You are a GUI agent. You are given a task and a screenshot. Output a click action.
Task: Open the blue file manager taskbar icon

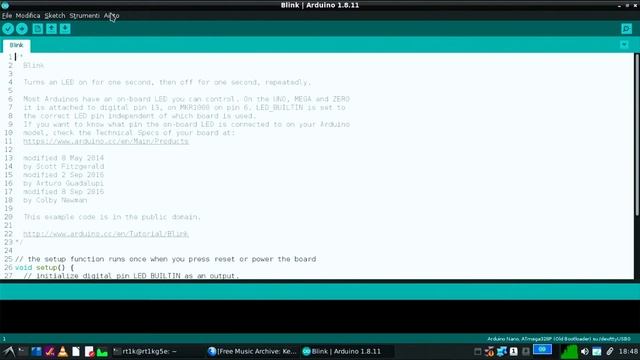click(x=36, y=351)
